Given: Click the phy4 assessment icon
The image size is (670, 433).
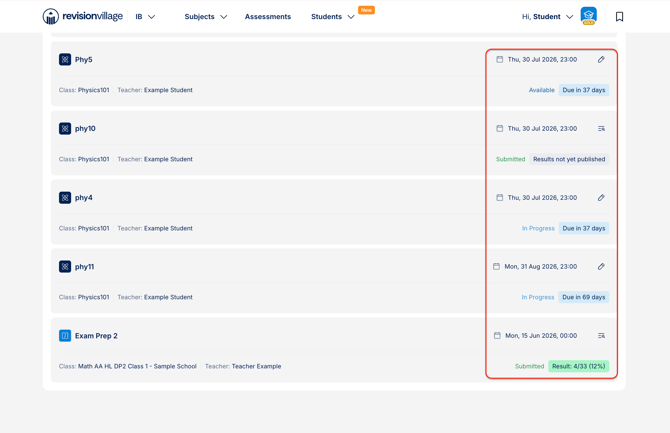Looking at the screenshot, I should [x=65, y=198].
